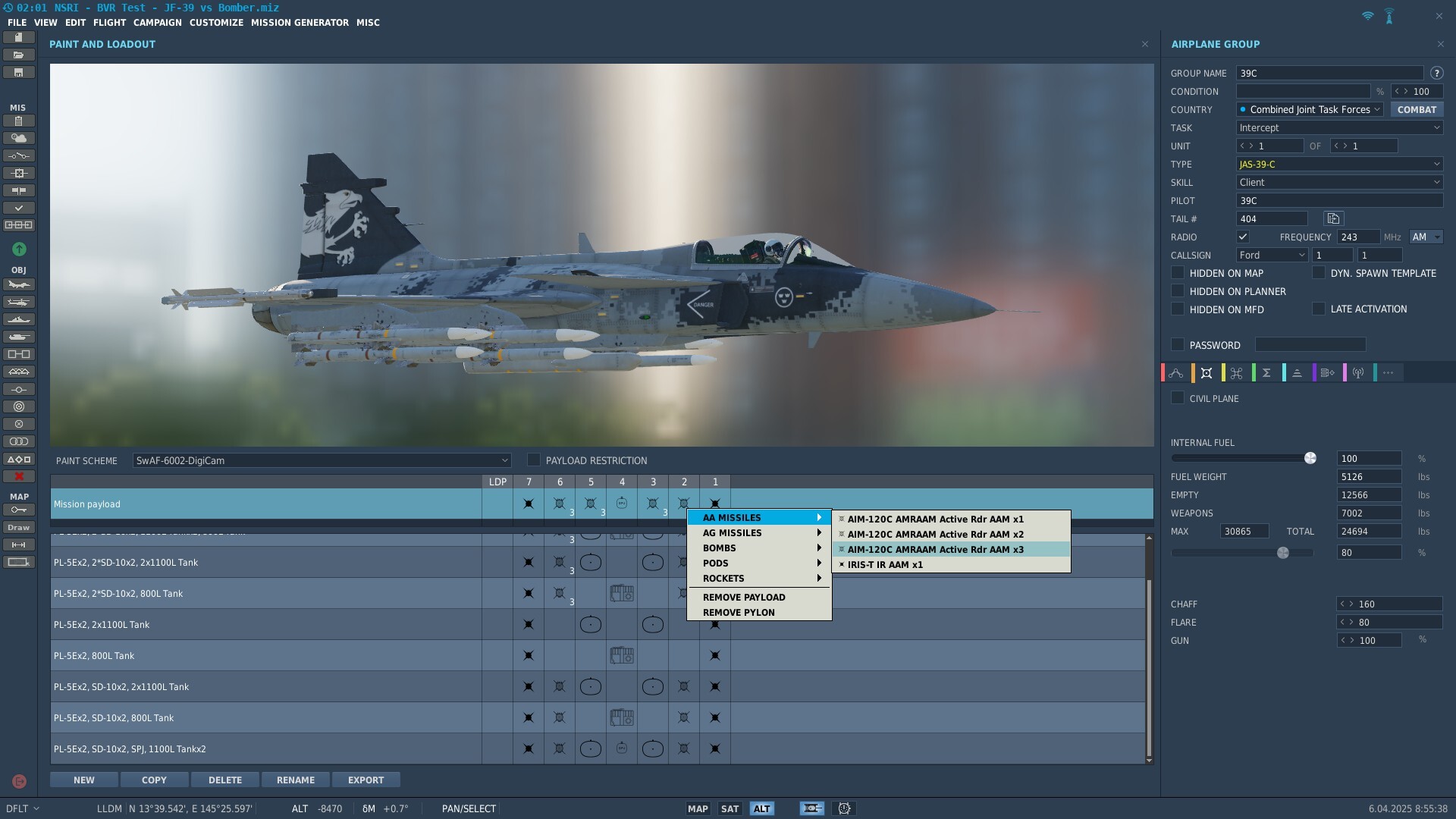Screen dimensions: 1456x819
Task: Select AIM-120C AMRAAM Active Rdr AAM x3
Action: pyautogui.click(x=951, y=550)
